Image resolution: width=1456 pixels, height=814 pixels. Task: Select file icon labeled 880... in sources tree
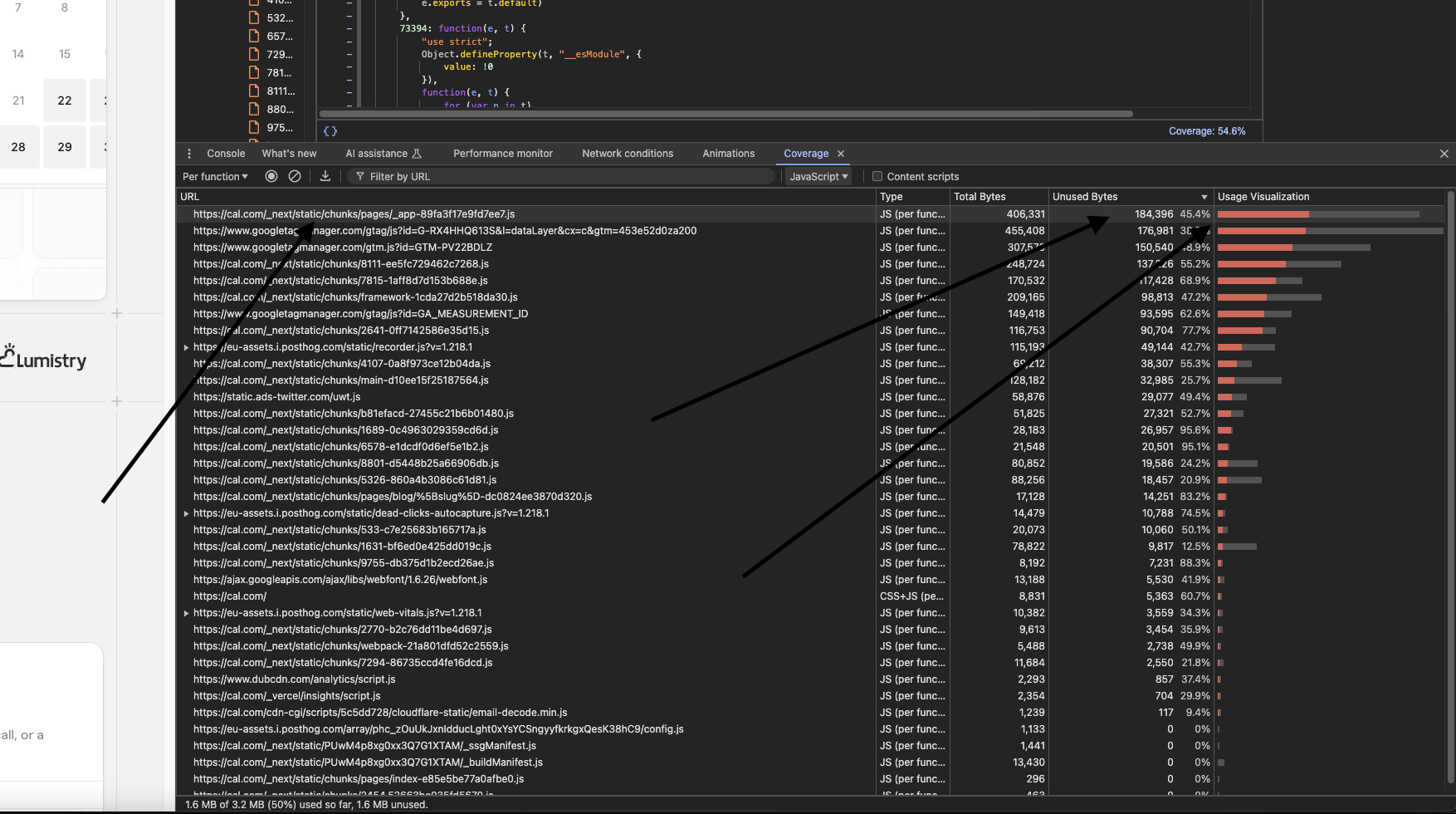pos(255,109)
